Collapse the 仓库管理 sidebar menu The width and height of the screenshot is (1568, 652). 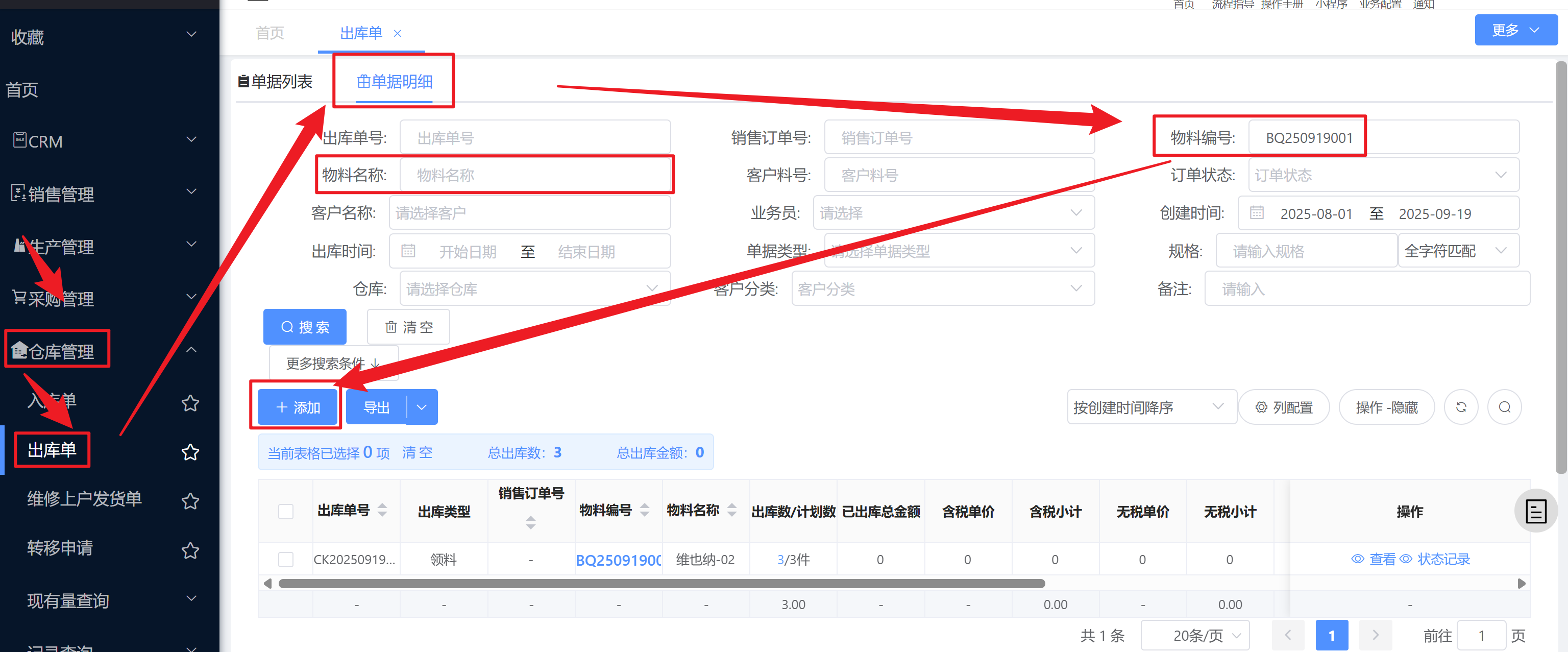tap(191, 349)
